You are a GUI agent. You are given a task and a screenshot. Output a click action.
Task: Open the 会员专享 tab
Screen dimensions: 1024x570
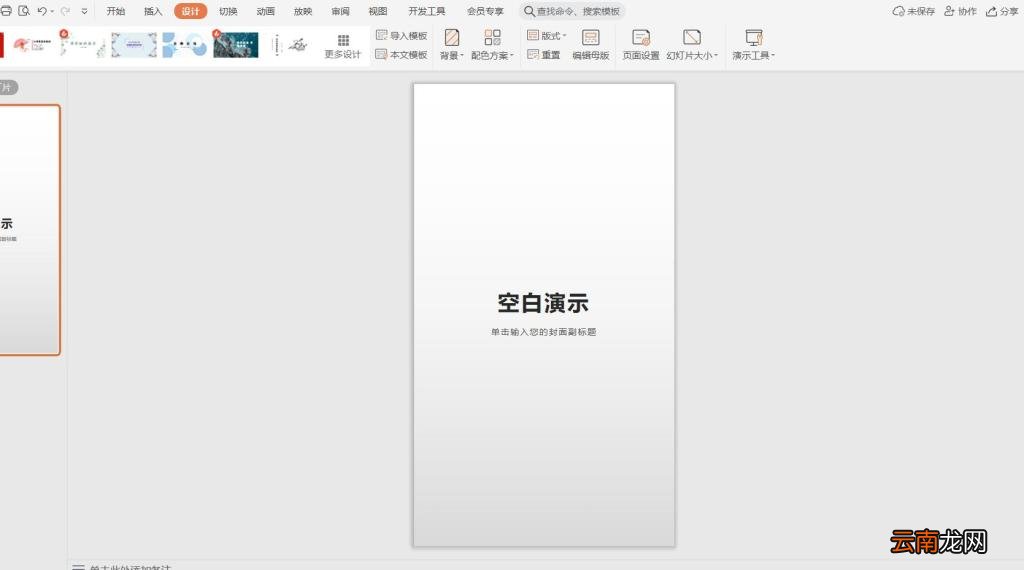pyautogui.click(x=485, y=11)
